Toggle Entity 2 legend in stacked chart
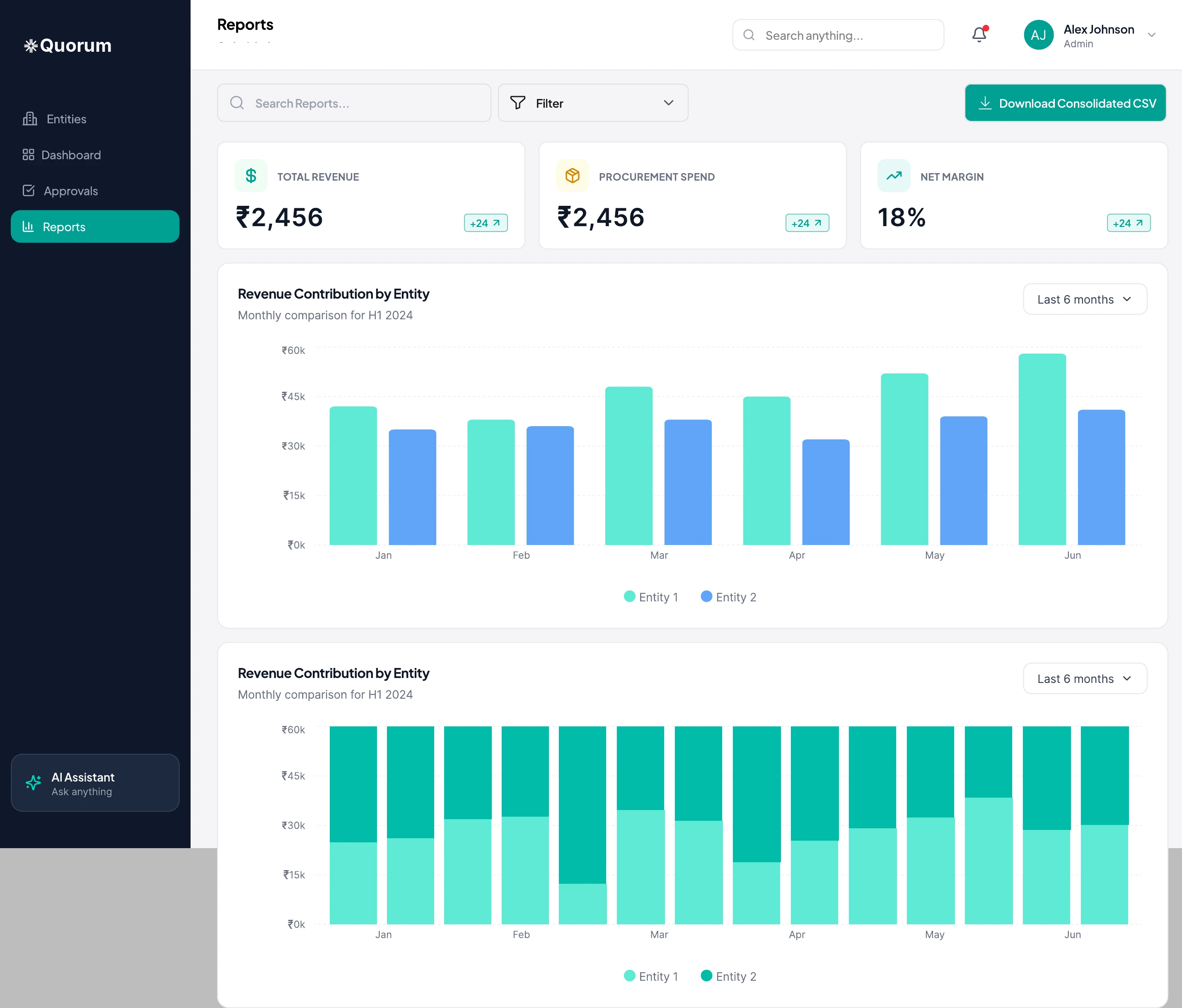1182x1008 pixels. point(728,976)
